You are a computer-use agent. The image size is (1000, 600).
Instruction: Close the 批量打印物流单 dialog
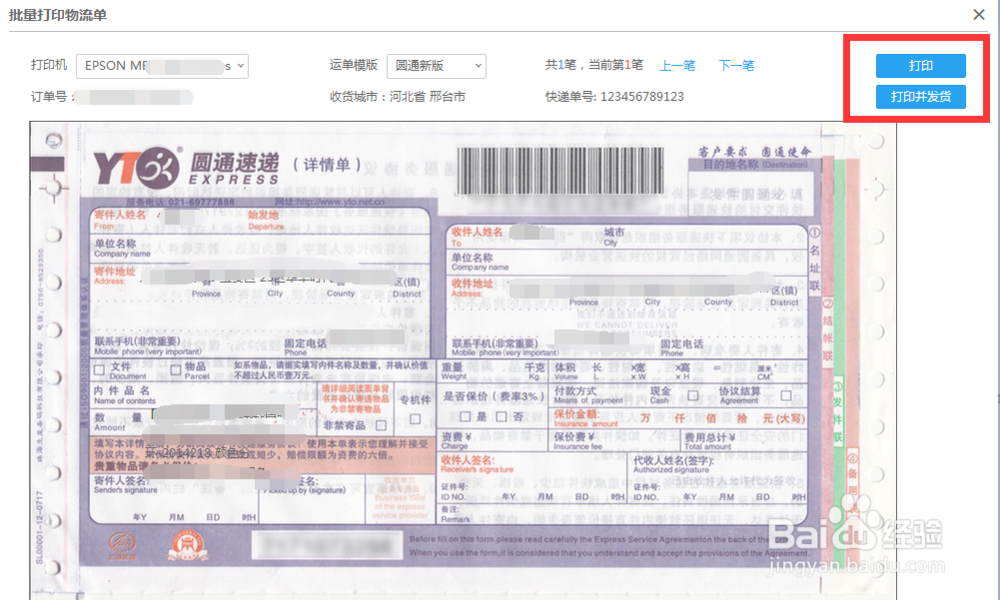[977, 14]
